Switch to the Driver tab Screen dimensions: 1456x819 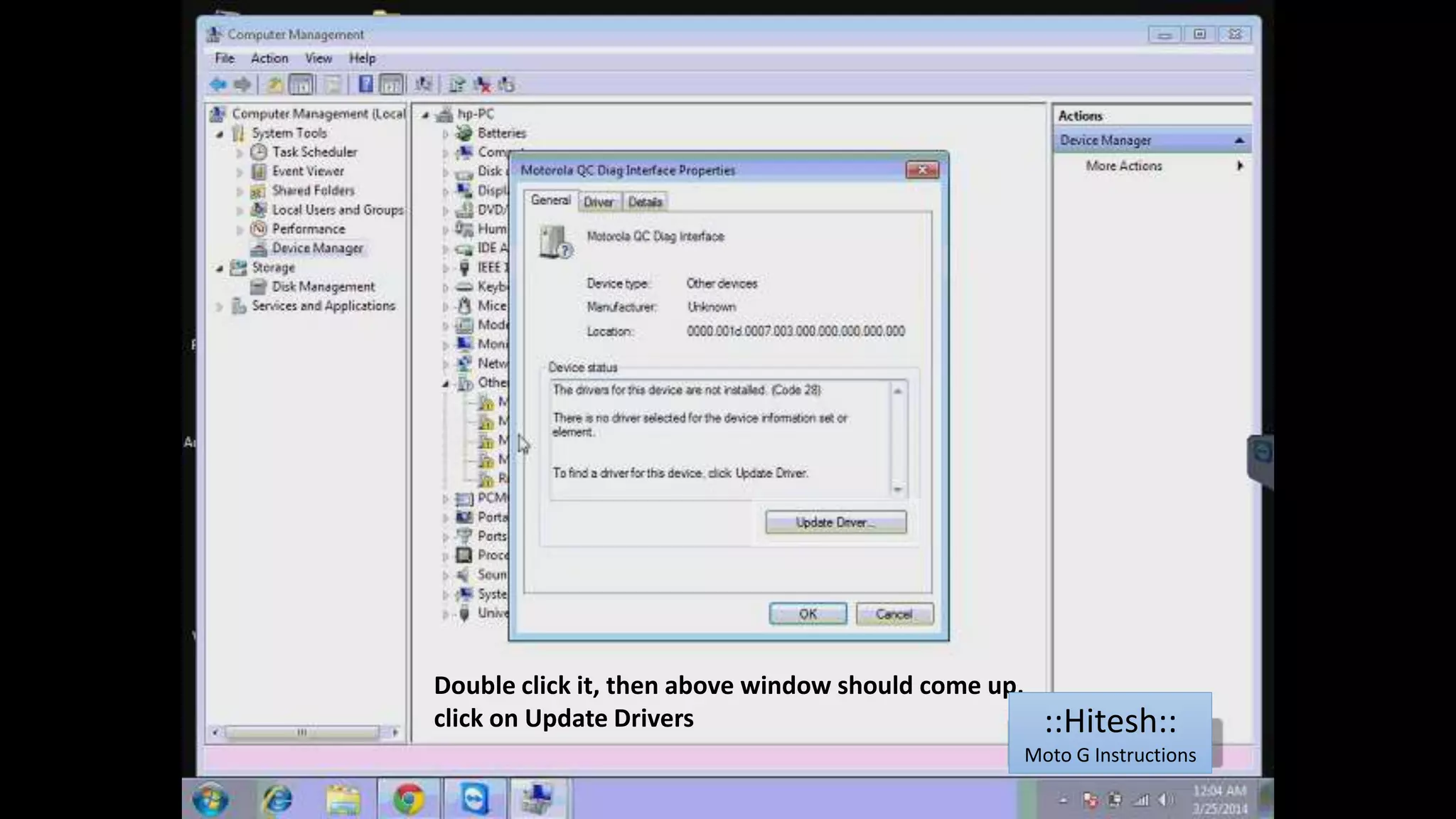click(x=599, y=202)
